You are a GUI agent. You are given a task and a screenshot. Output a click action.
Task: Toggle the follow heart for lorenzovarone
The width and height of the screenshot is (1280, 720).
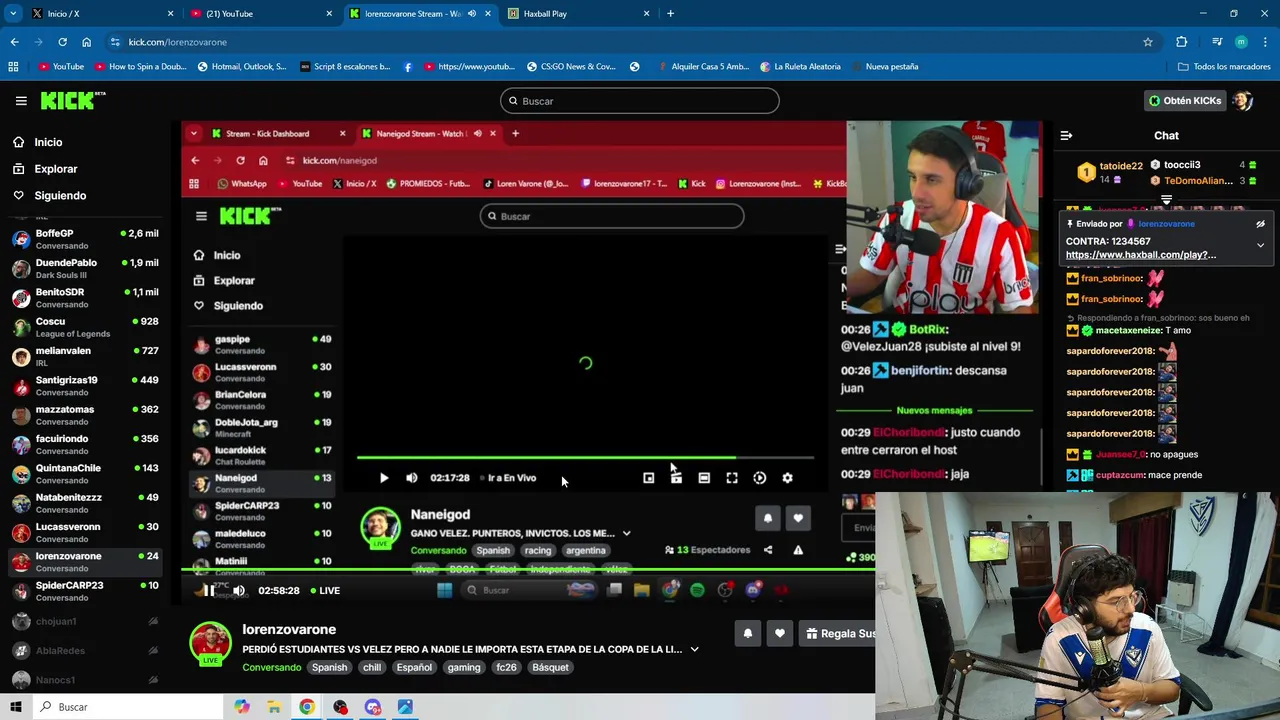[x=780, y=633]
